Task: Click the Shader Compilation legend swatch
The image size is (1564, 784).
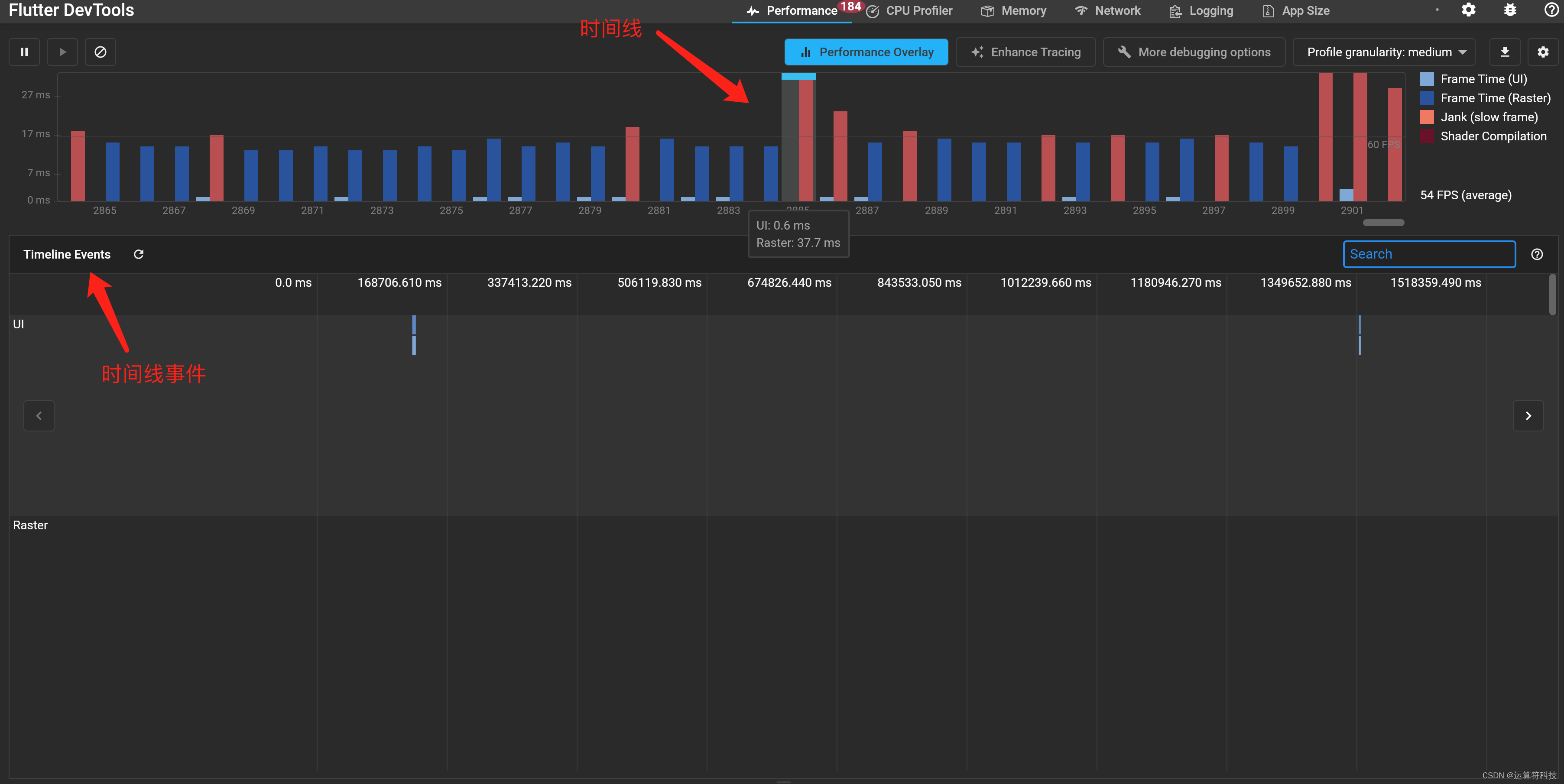Action: (1426, 136)
